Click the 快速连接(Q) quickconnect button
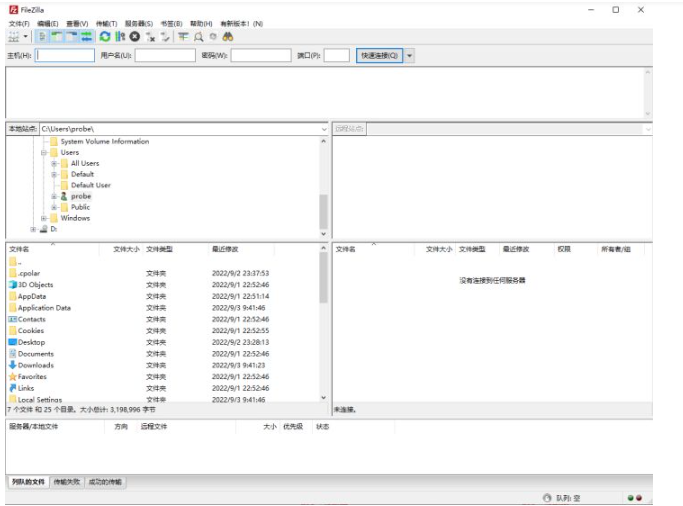The height and width of the screenshot is (506, 683). coord(379,55)
